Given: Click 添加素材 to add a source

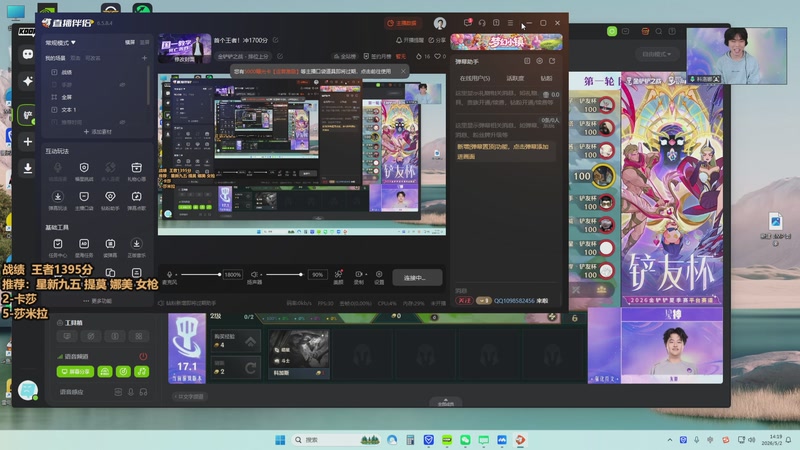Looking at the screenshot, I should pos(97,132).
